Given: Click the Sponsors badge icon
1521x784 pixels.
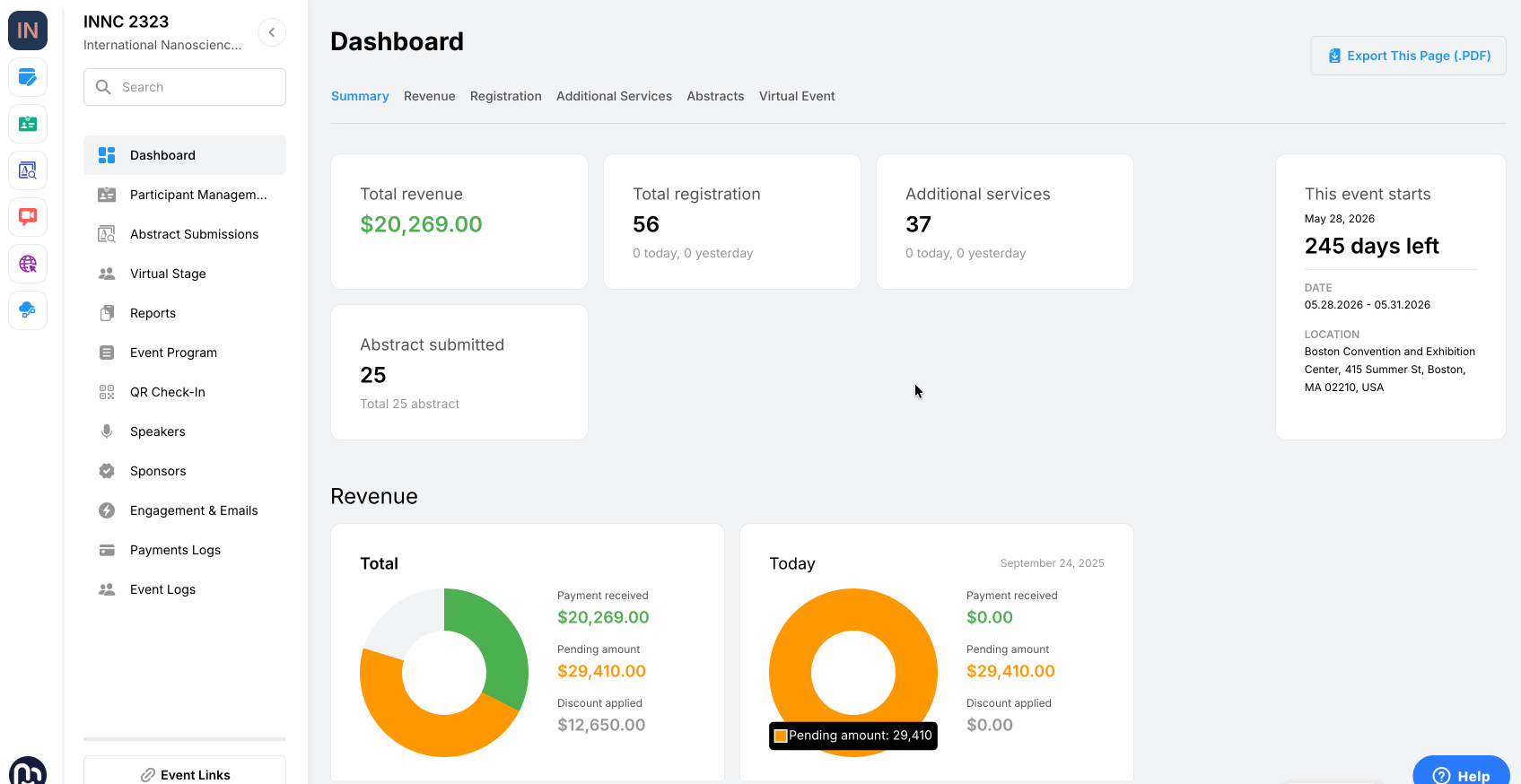Looking at the screenshot, I should pyautogui.click(x=107, y=471).
